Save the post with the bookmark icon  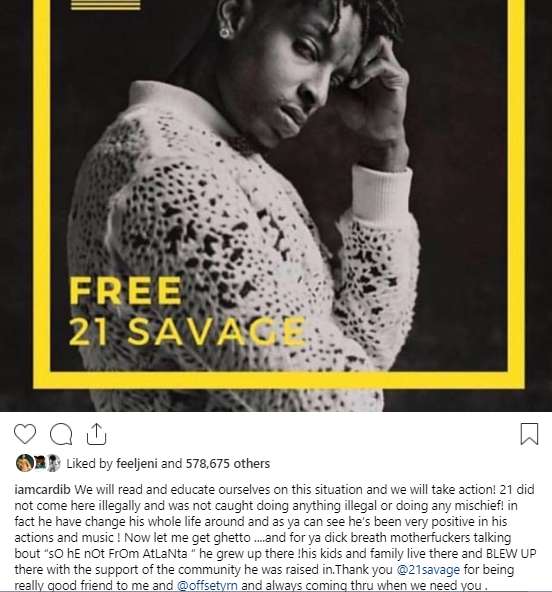(529, 434)
